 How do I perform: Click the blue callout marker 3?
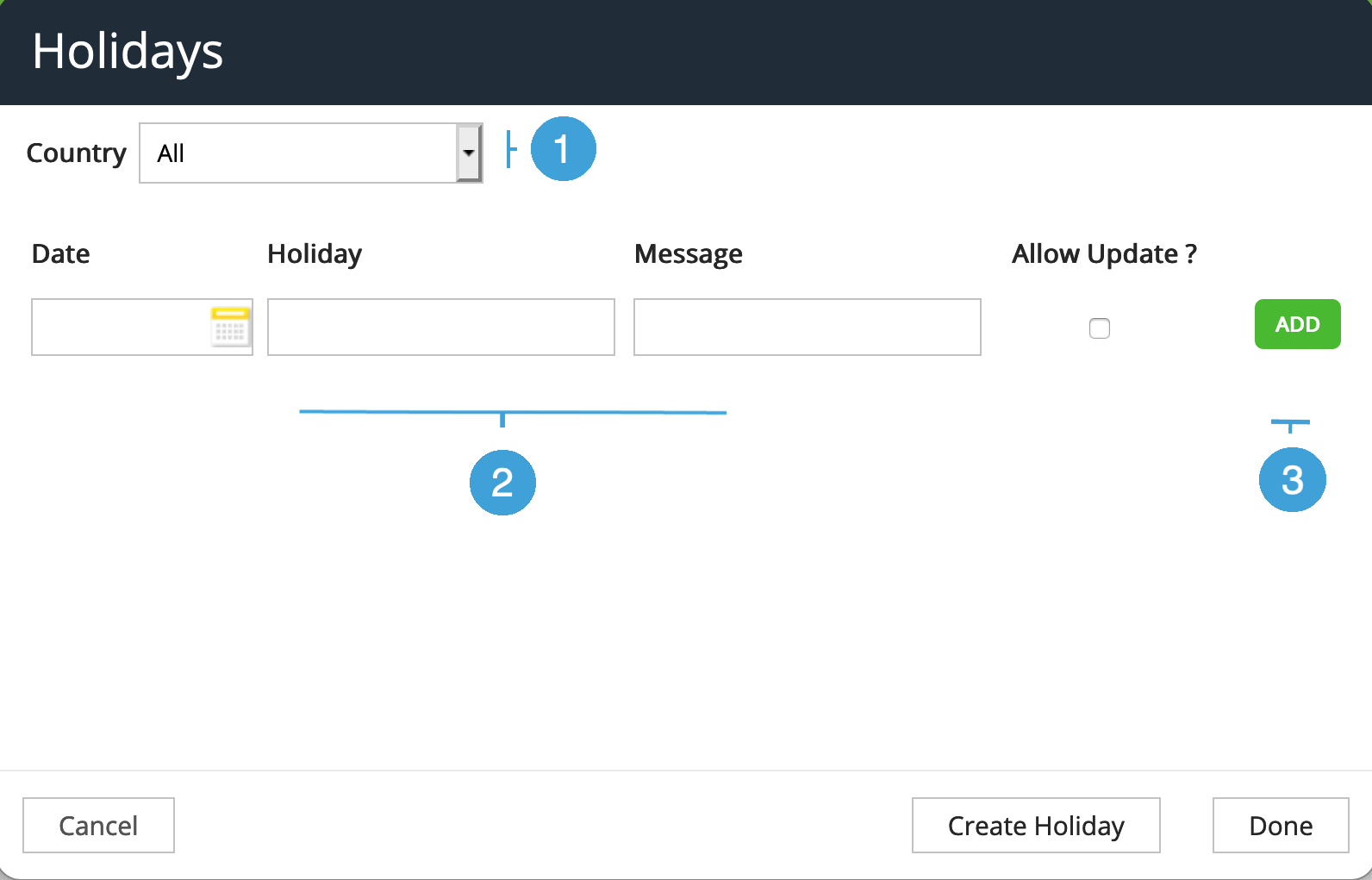[x=1292, y=480]
